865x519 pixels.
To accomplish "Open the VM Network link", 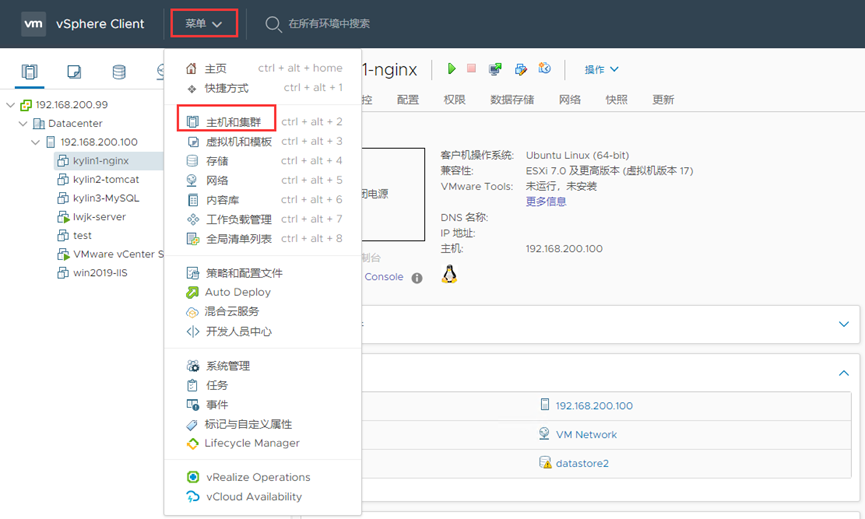I will pos(586,435).
